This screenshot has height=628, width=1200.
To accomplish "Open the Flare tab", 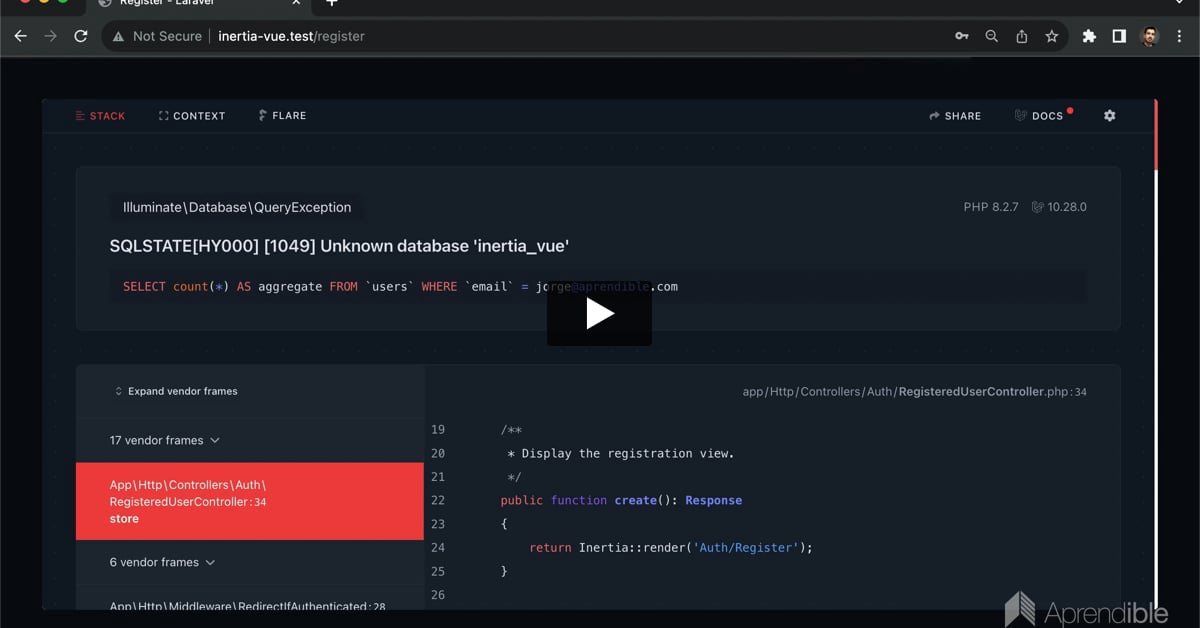I will 282,116.
